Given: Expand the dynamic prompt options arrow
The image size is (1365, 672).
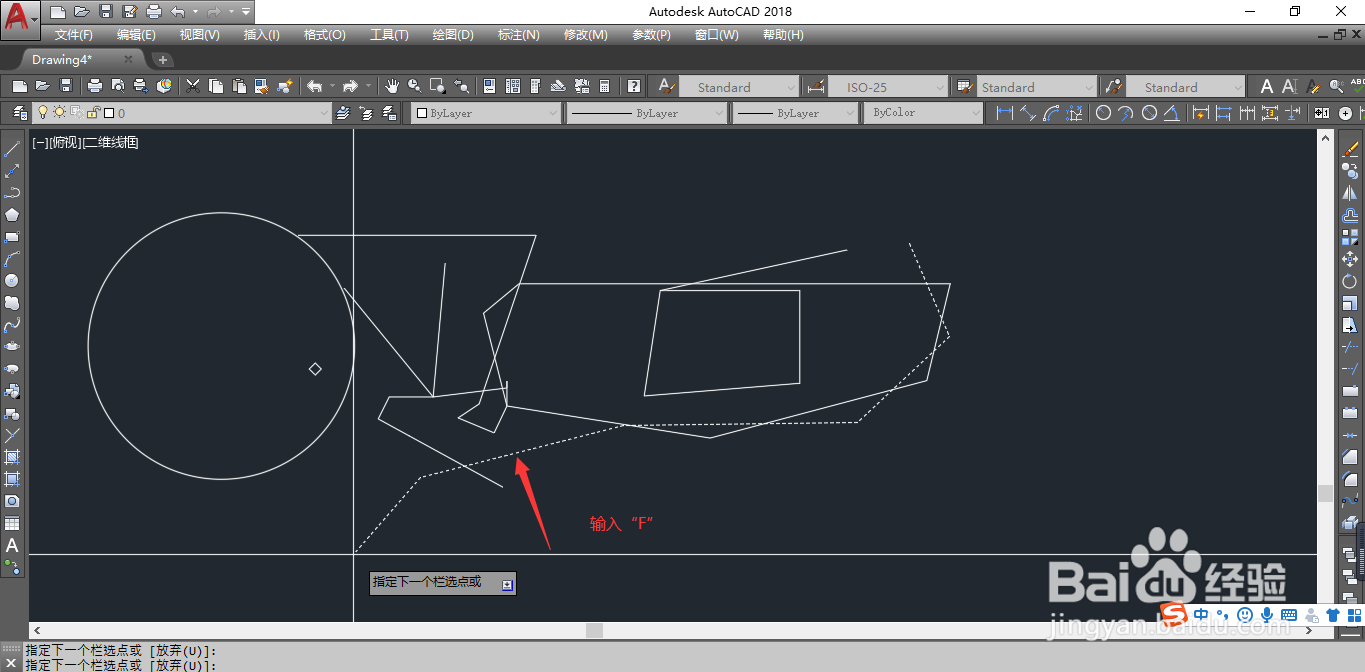Looking at the screenshot, I should click(x=507, y=585).
